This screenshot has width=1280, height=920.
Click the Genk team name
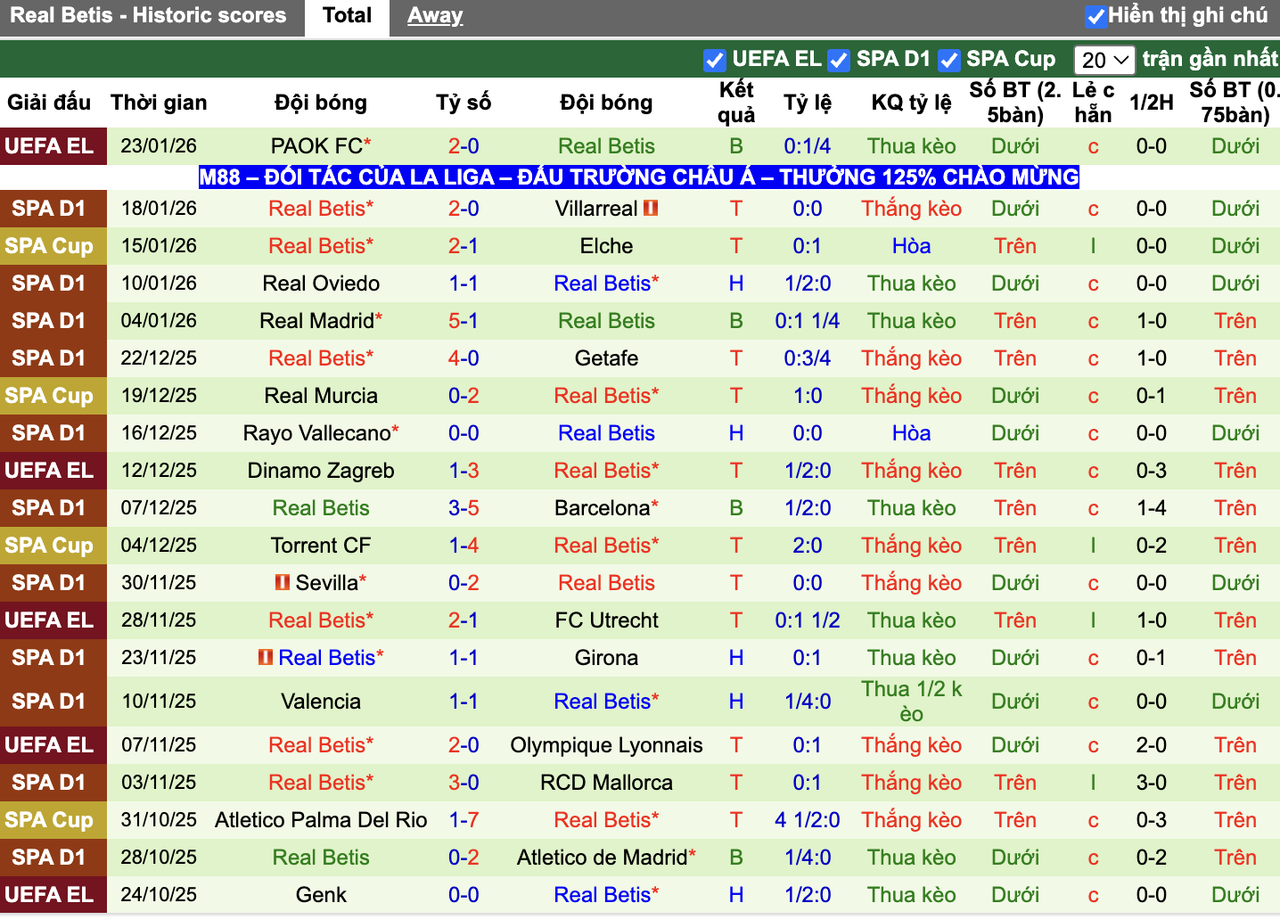pos(320,894)
